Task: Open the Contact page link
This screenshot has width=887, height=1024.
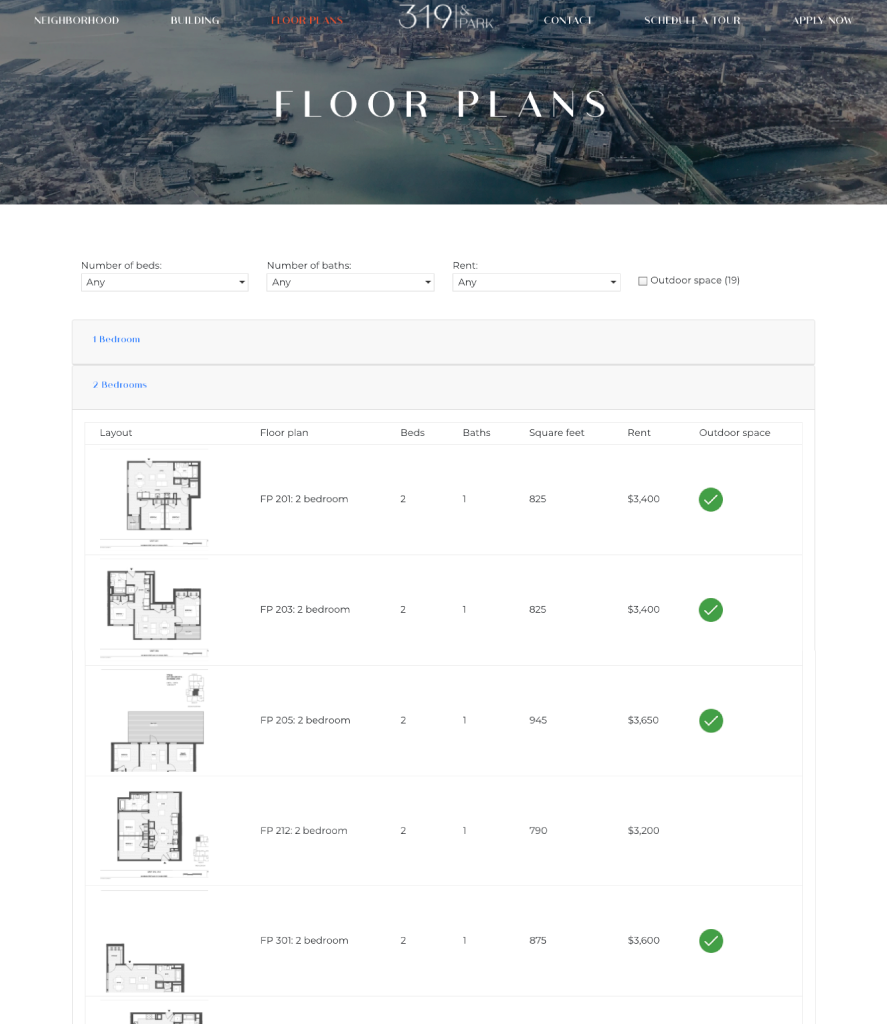Action: (x=568, y=20)
